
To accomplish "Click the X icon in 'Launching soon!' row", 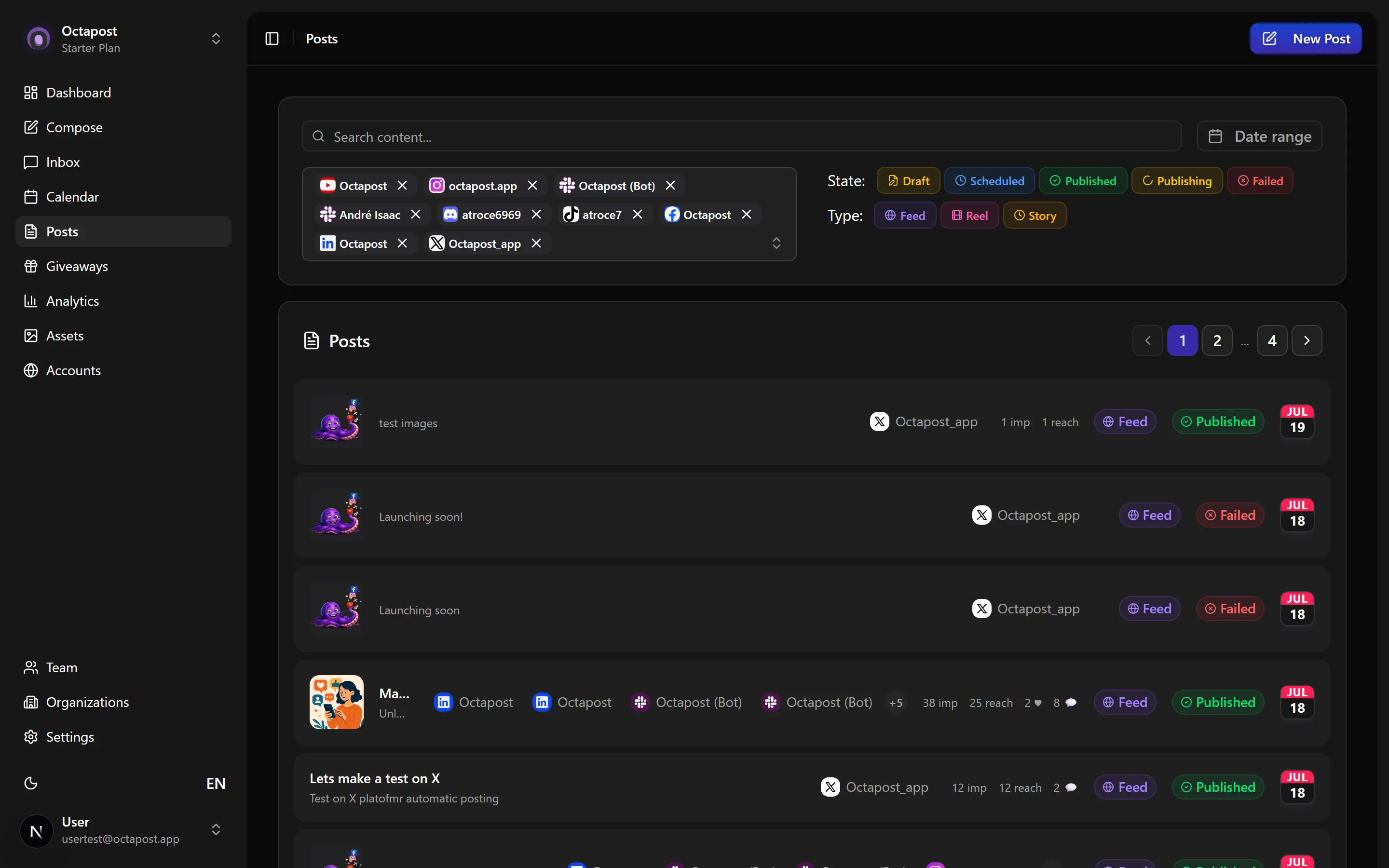I will click(981, 515).
